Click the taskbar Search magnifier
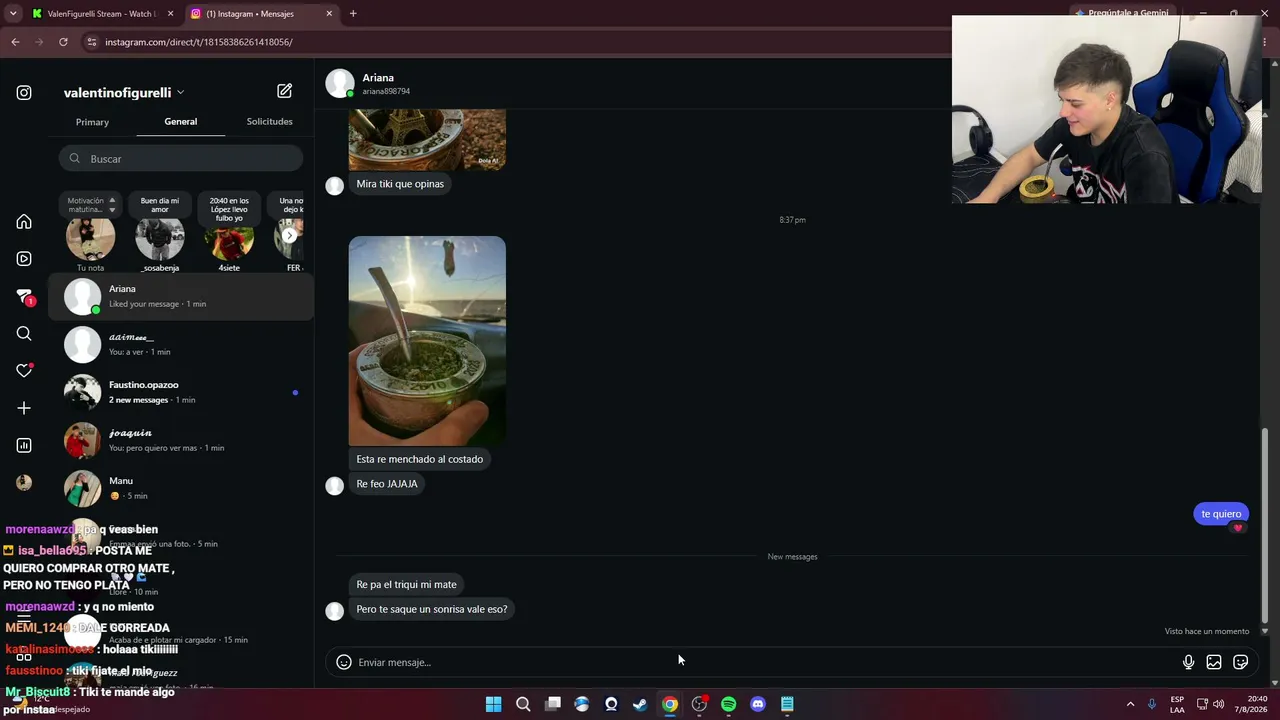 [523, 704]
